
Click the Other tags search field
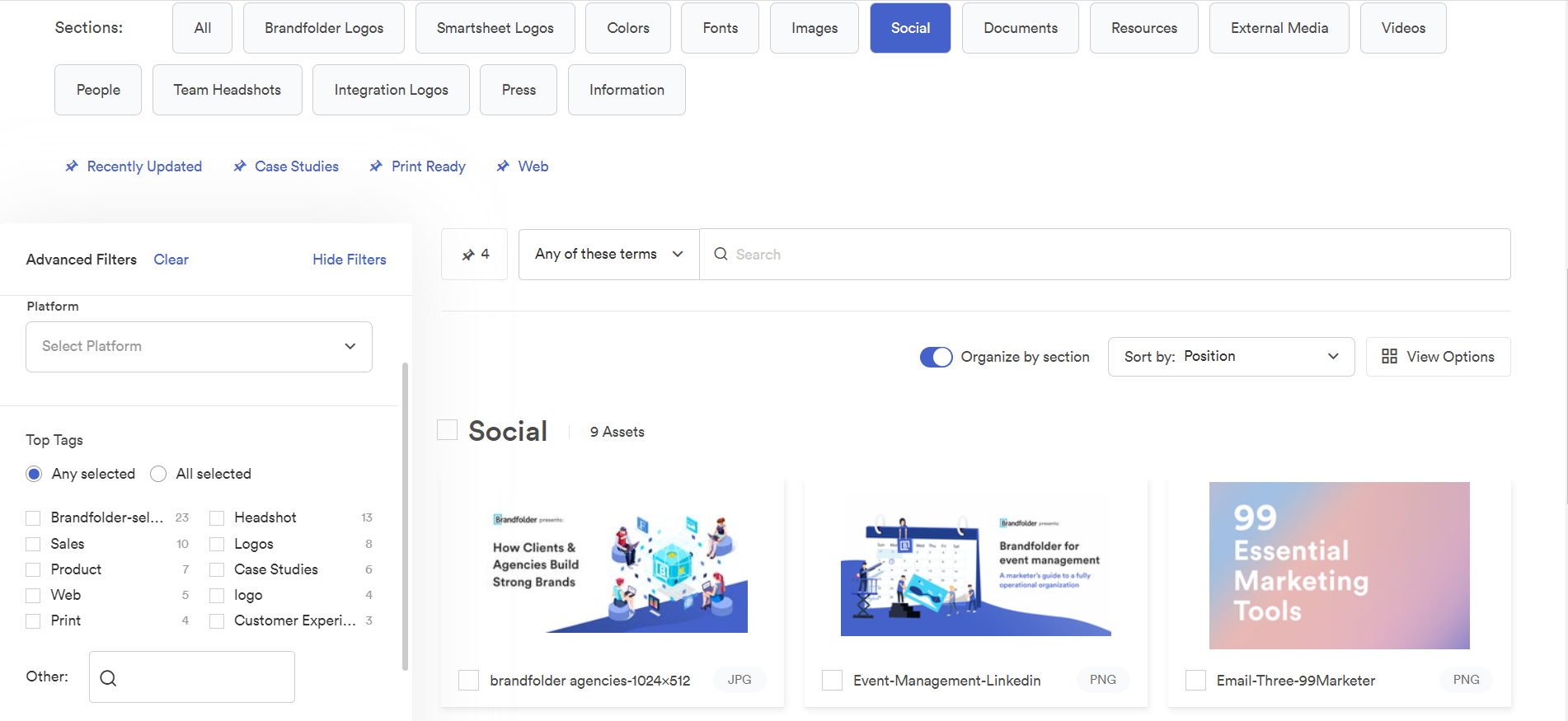click(192, 677)
